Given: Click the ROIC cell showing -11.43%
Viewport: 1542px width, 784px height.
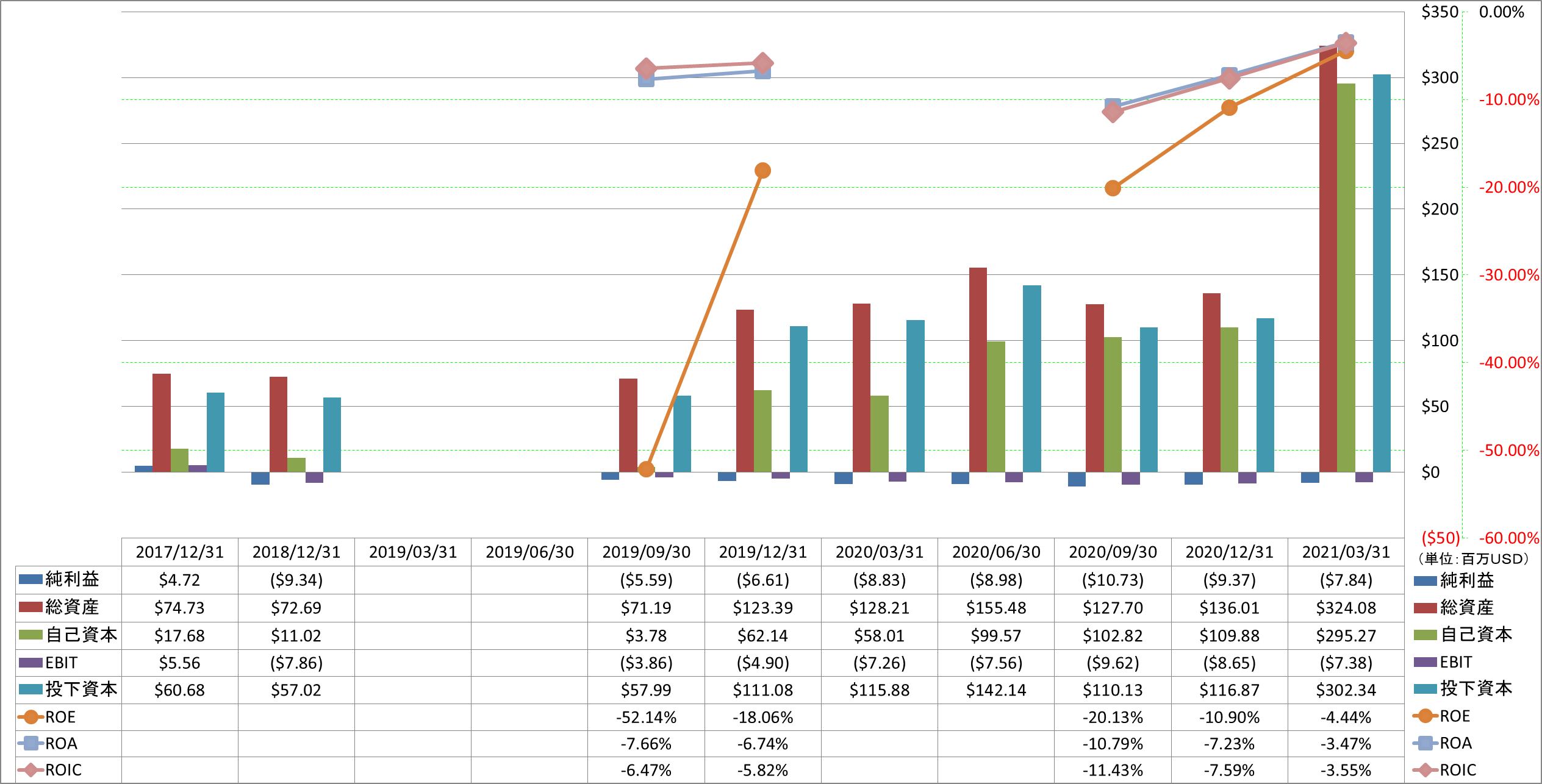Looking at the screenshot, I should pyautogui.click(x=1113, y=770).
